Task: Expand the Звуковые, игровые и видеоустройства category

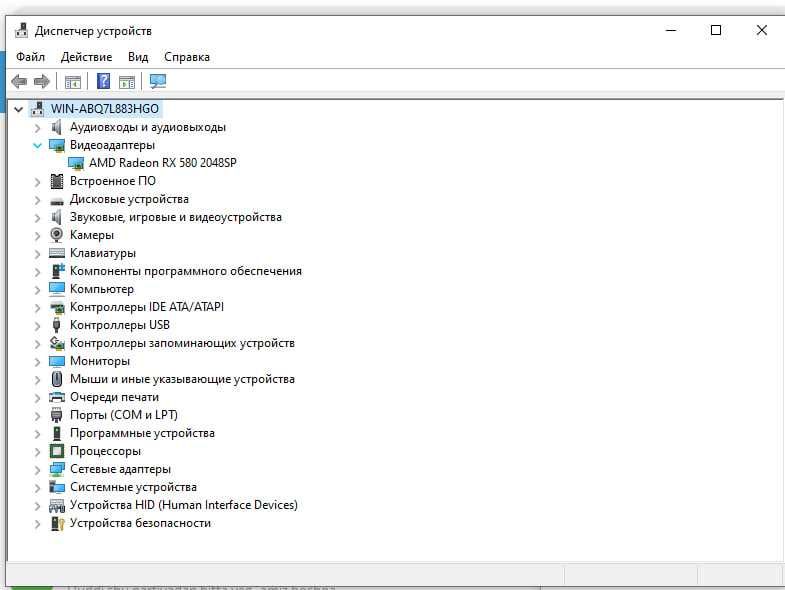Action: 37,218
